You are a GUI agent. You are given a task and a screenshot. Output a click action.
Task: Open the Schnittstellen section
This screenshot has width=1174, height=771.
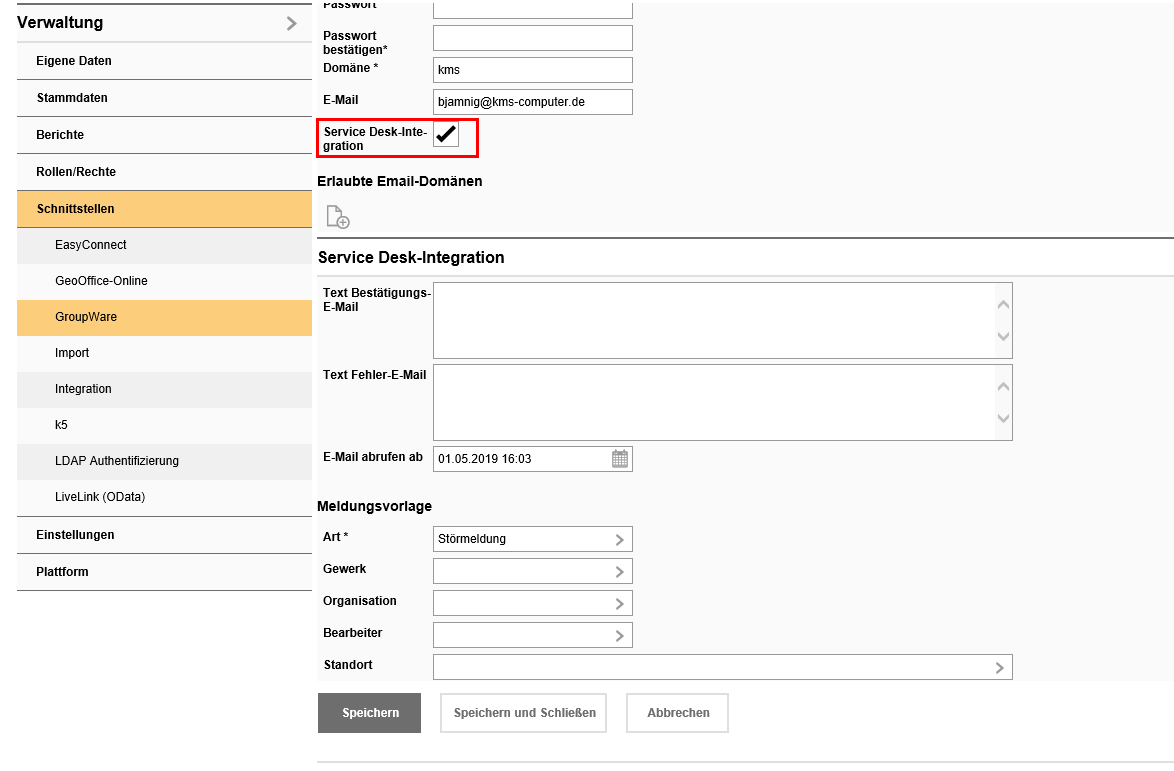[164, 208]
